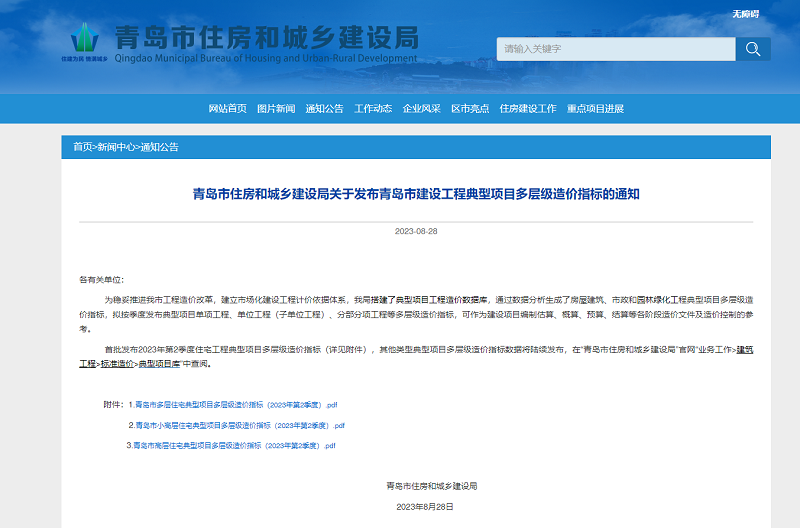The width and height of the screenshot is (800, 528).
Task: Click the bureau title text in header
Action: click(x=267, y=40)
